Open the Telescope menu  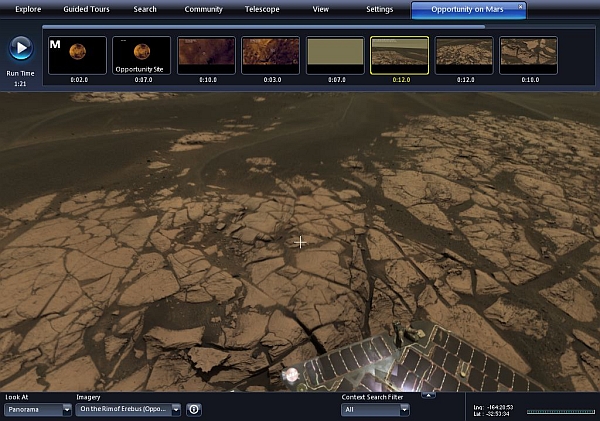tap(262, 9)
